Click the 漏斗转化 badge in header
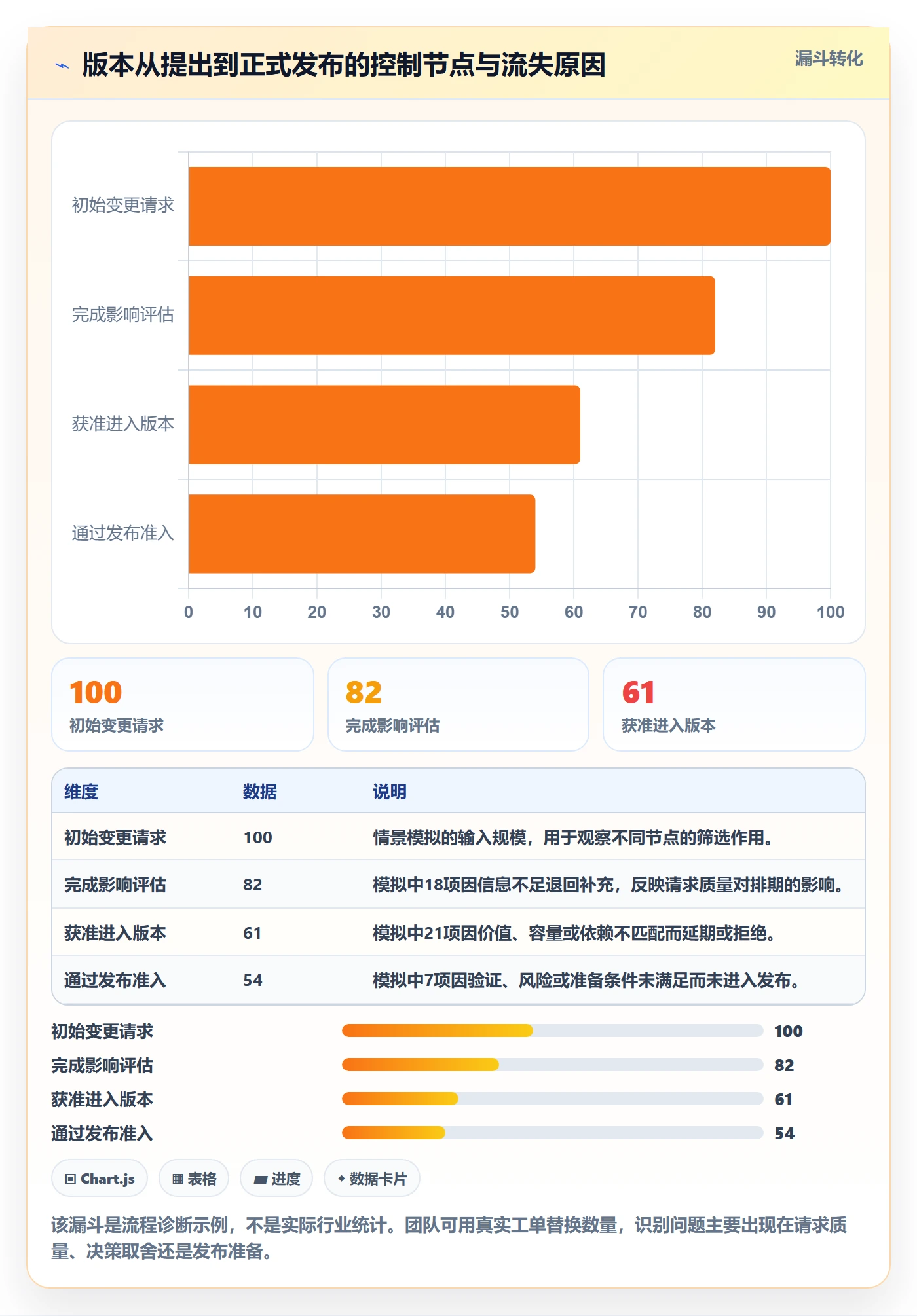This screenshot has height=1316, width=917. click(829, 59)
